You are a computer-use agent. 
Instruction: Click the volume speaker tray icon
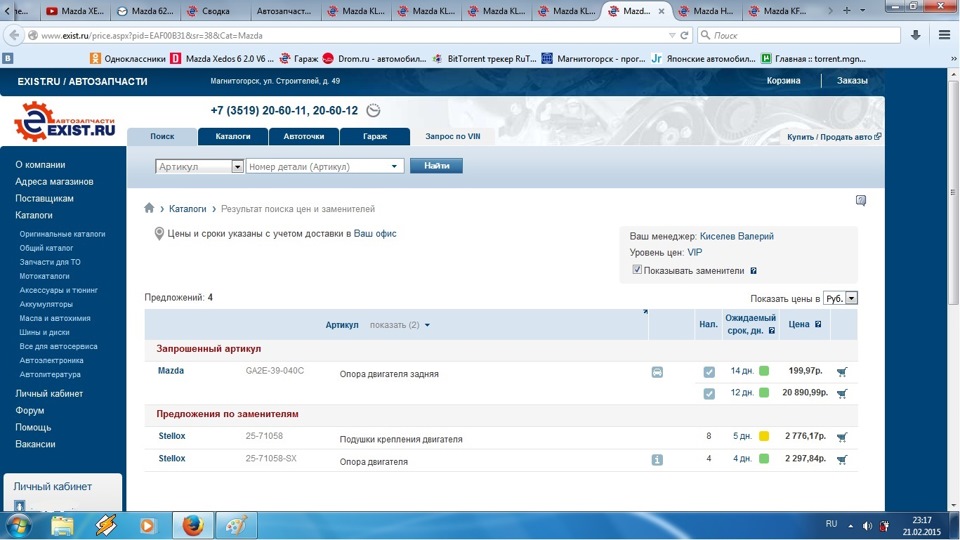coord(867,525)
